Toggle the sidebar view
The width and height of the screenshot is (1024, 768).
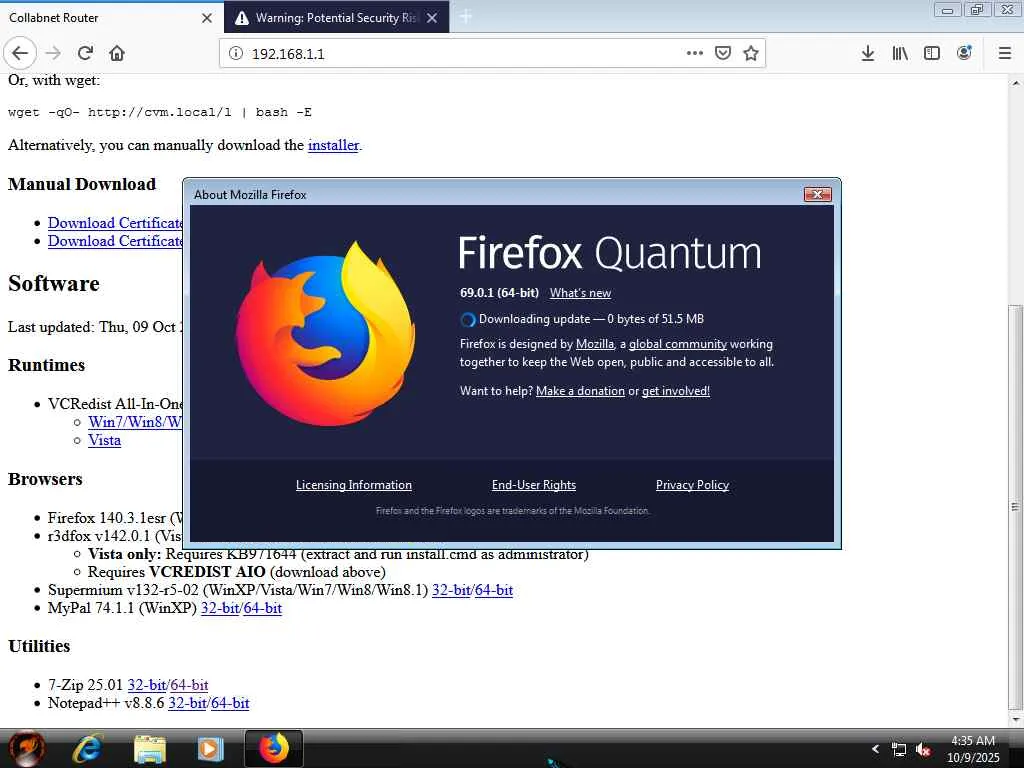[932, 53]
